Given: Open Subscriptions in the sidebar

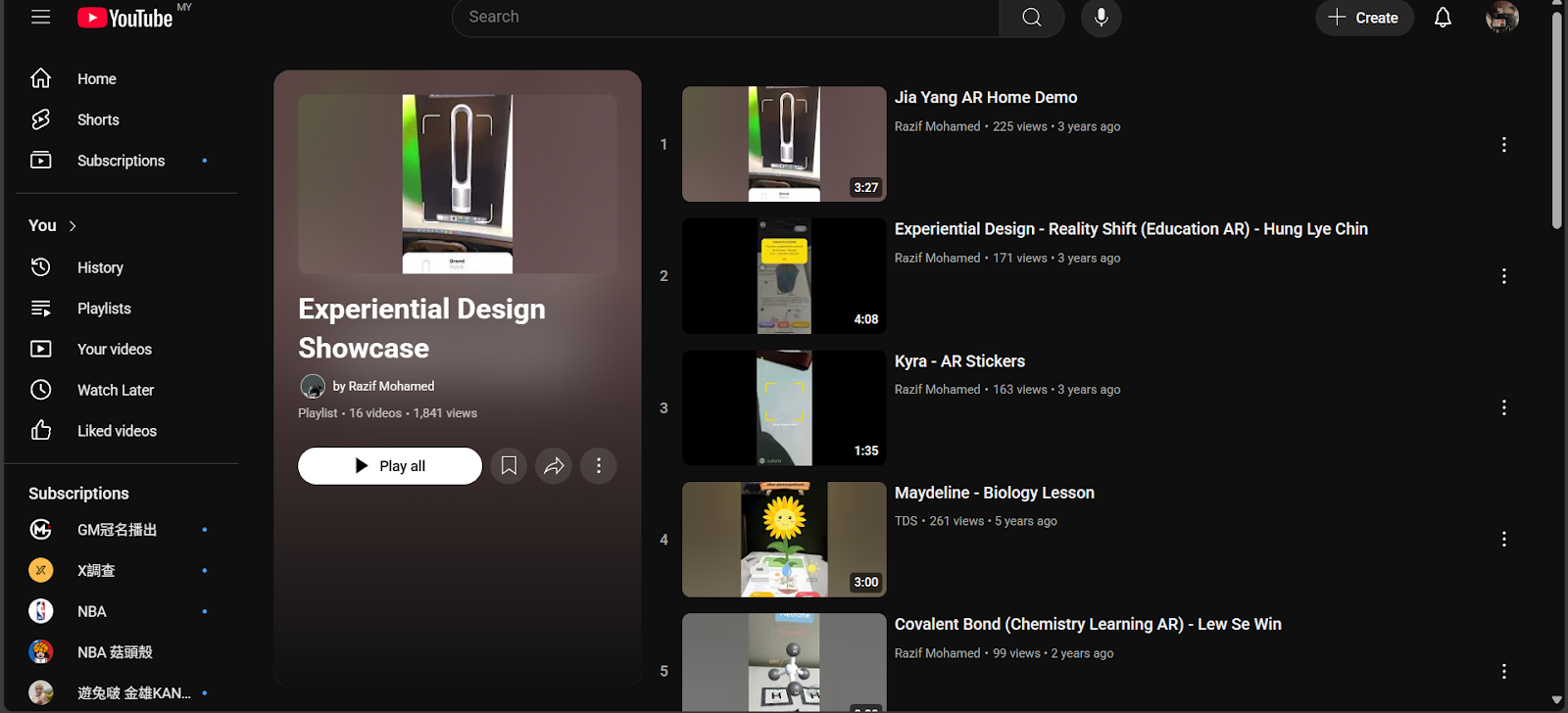Looking at the screenshot, I should pos(126,161).
